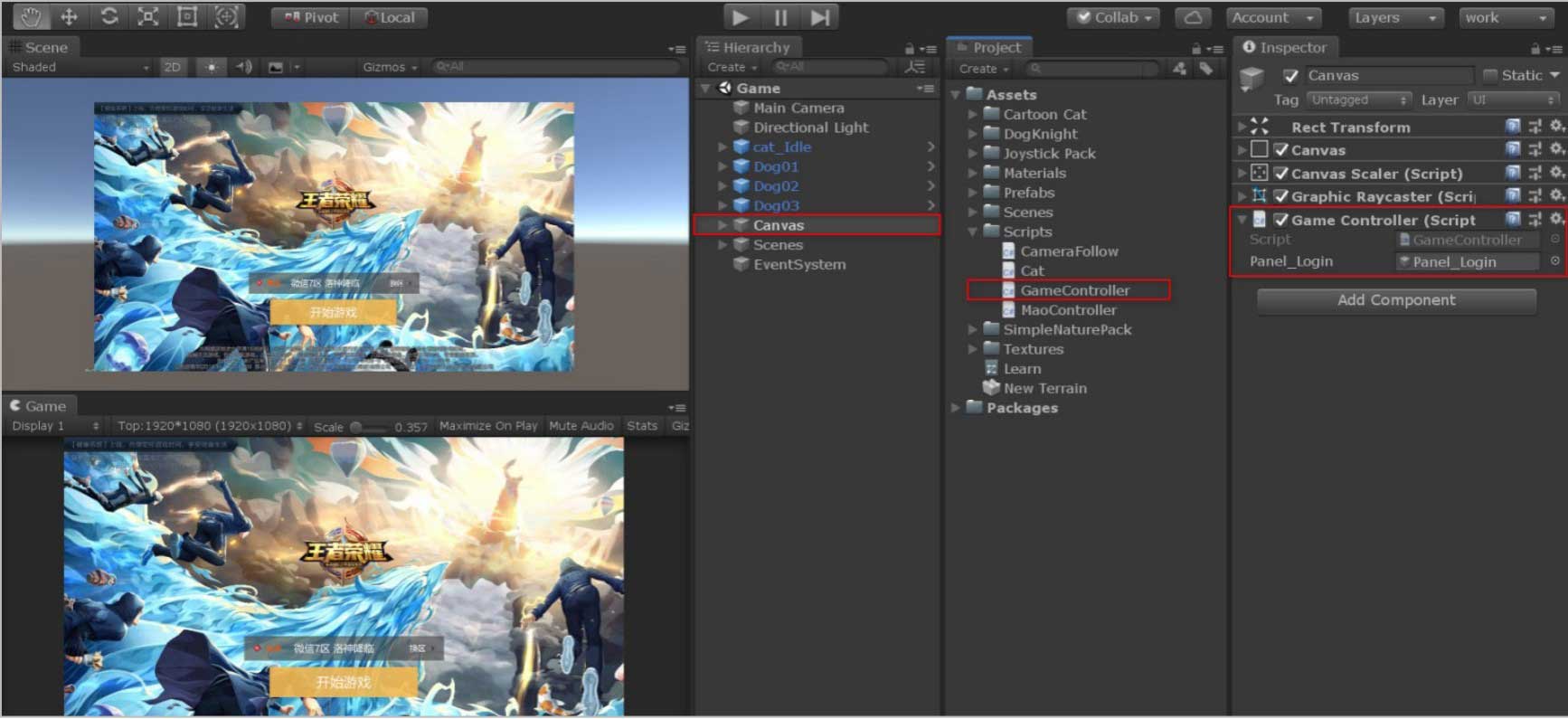Select the Rotate tool

pos(109,16)
